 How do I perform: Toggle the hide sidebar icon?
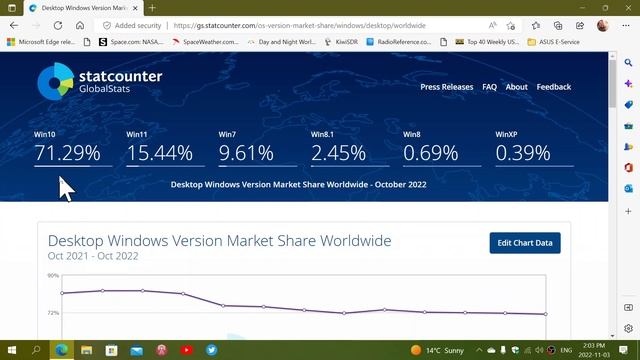pos(628,307)
